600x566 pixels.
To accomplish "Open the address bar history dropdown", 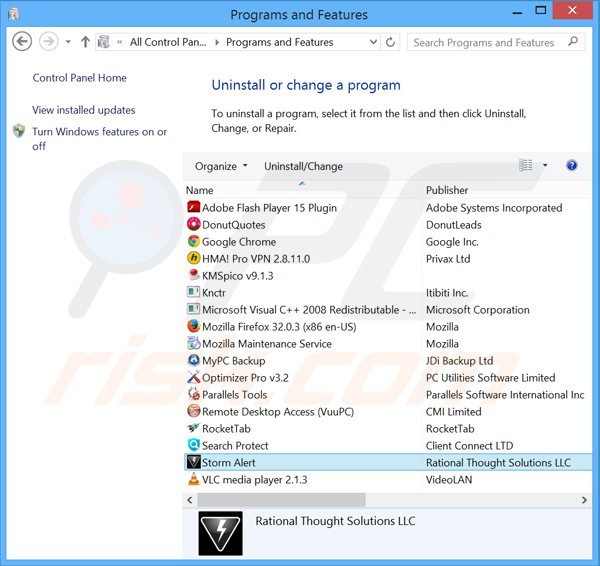I will click(x=371, y=43).
